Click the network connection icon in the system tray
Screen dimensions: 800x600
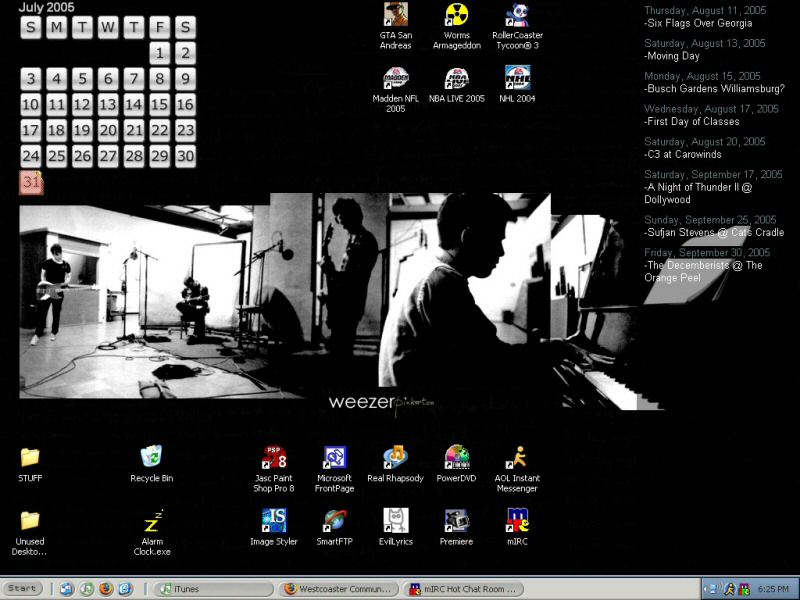[715, 589]
